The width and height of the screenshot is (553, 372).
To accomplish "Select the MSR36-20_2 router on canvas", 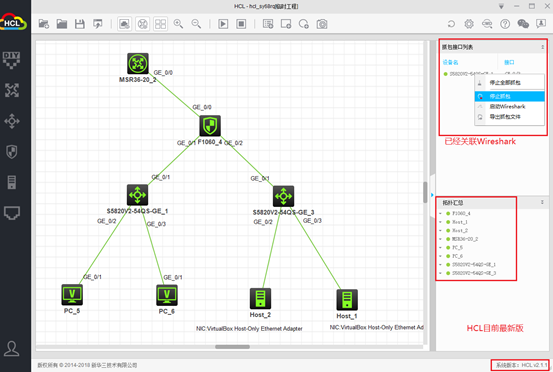I will 138,63.
